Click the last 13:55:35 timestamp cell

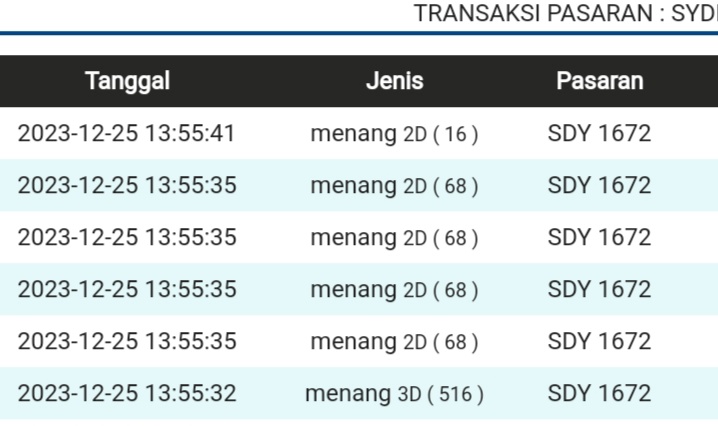click(127, 341)
